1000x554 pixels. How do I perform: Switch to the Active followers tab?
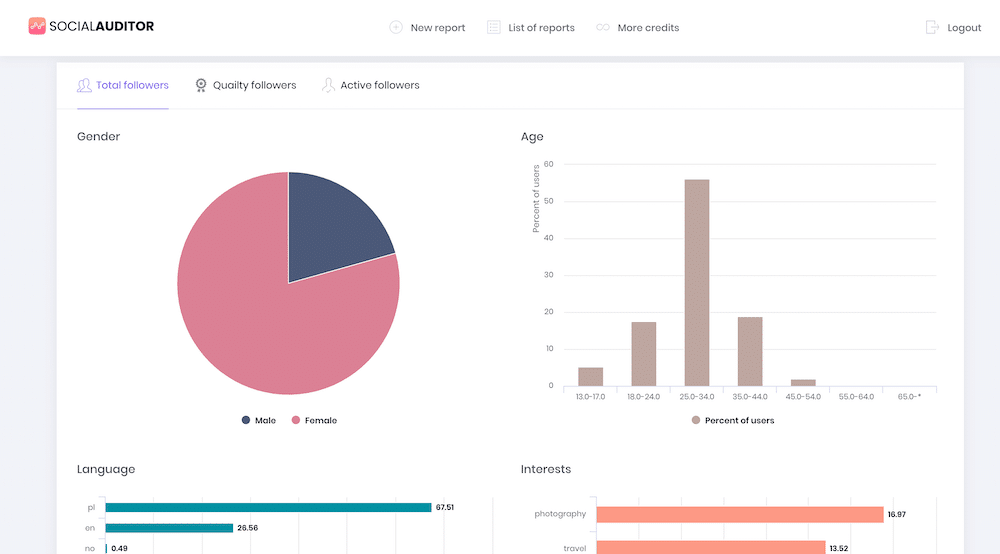(x=379, y=85)
